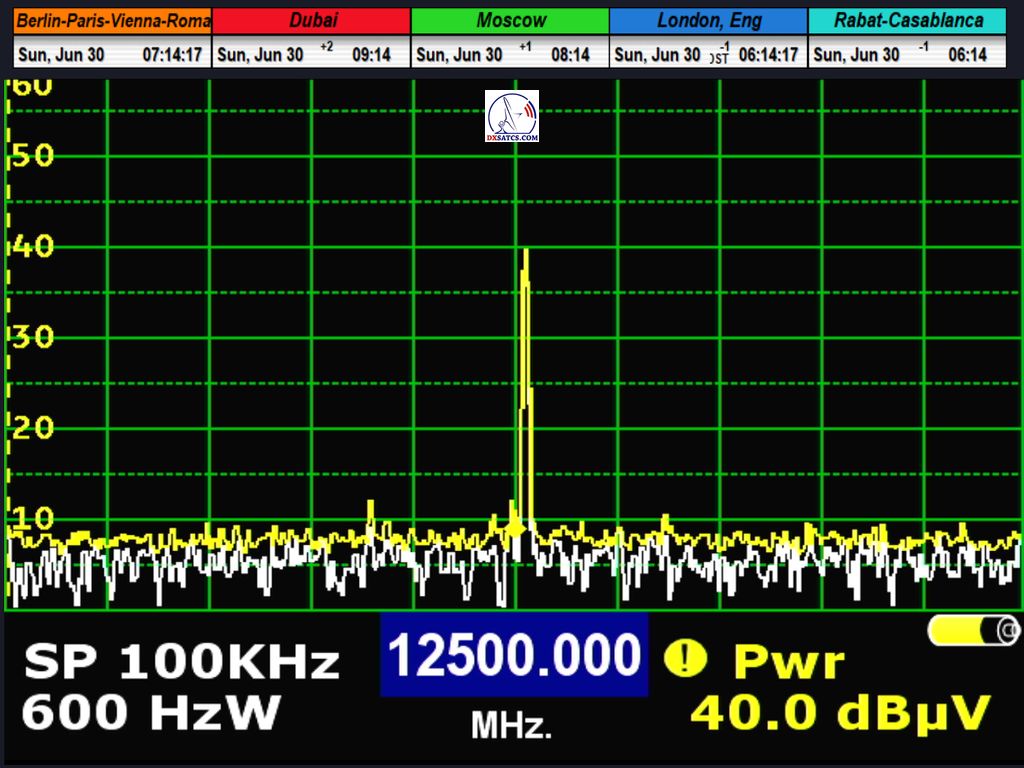
Task: Select the green Moscow clock header
Action: pyautogui.click(x=510, y=20)
